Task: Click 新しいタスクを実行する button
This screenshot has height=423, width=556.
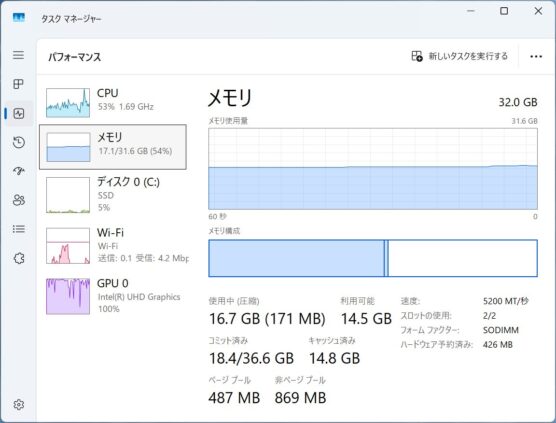Action: (x=460, y=56)
